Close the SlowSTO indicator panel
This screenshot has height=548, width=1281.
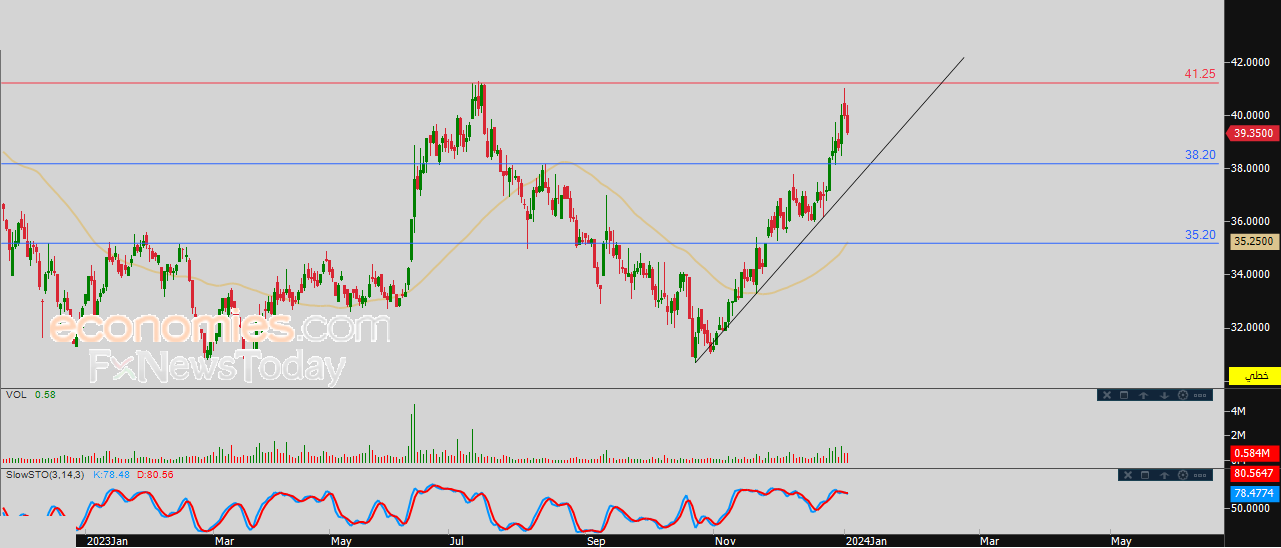pyautogui.click(x=1126, y=474)
